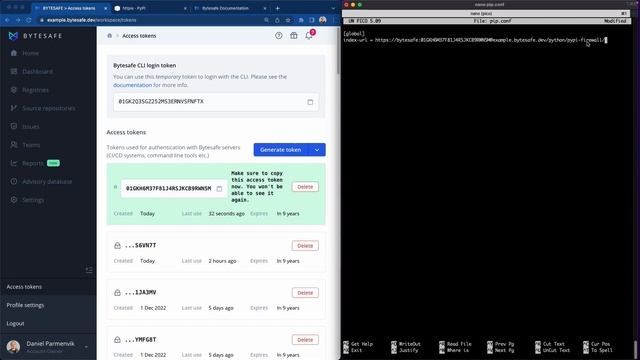The image size is (640, 360).
Task: Open the Chrome three-dot menu
Action: click(333, 20)
